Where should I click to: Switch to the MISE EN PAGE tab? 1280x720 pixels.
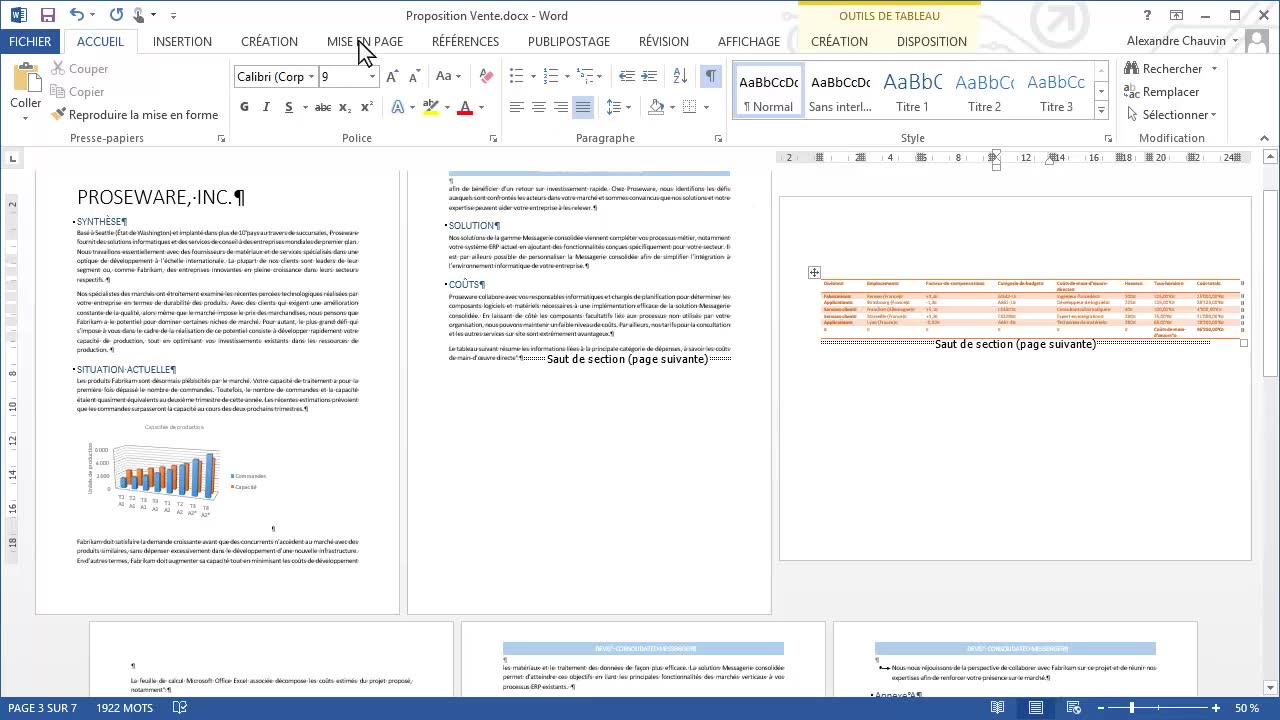pos(365,41)
